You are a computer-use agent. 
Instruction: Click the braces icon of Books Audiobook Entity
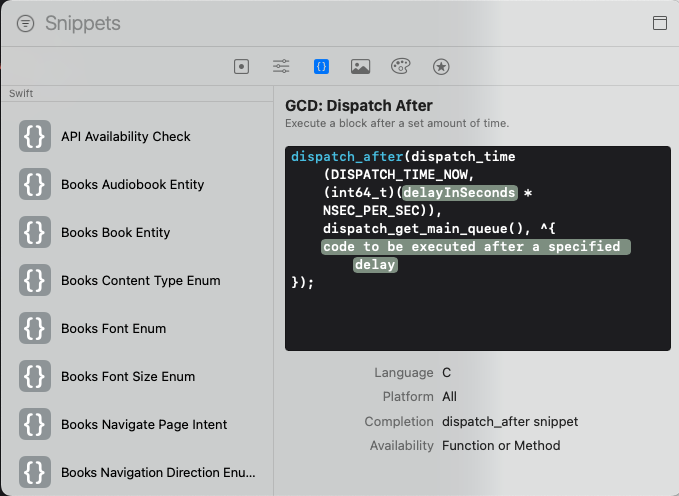[35, 184]
